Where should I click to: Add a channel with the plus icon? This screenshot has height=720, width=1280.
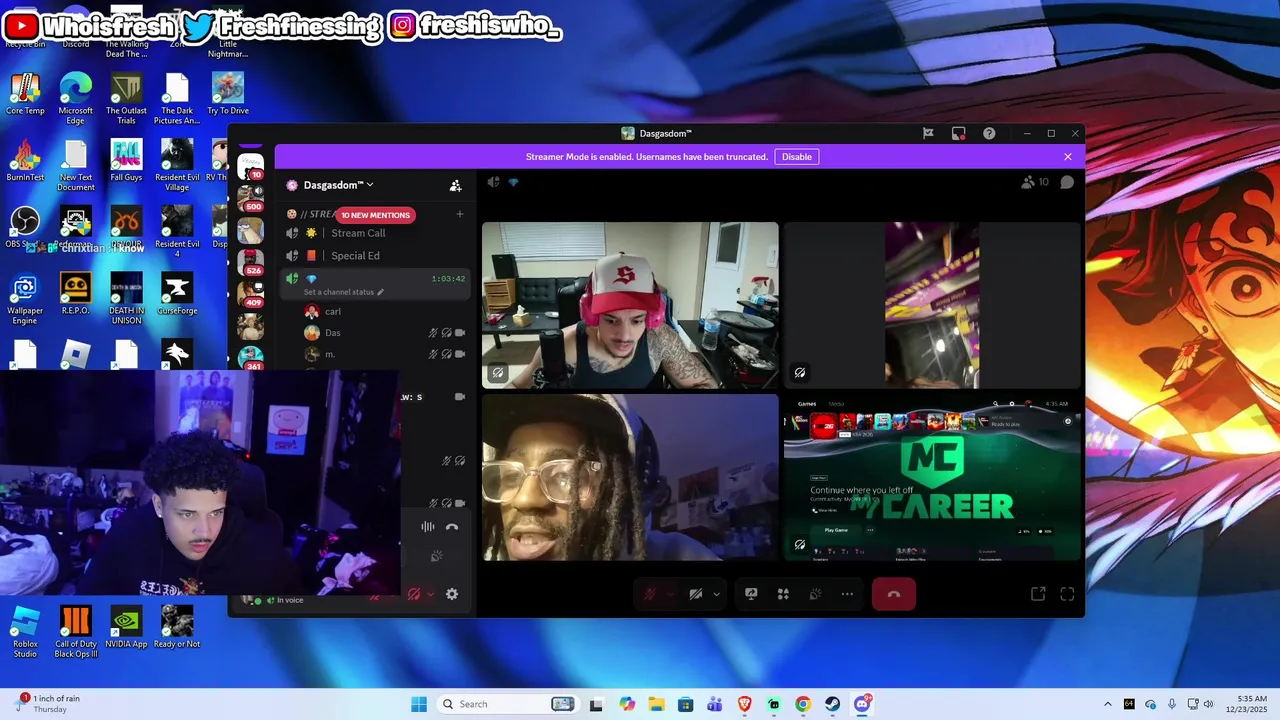click(460, 214)
